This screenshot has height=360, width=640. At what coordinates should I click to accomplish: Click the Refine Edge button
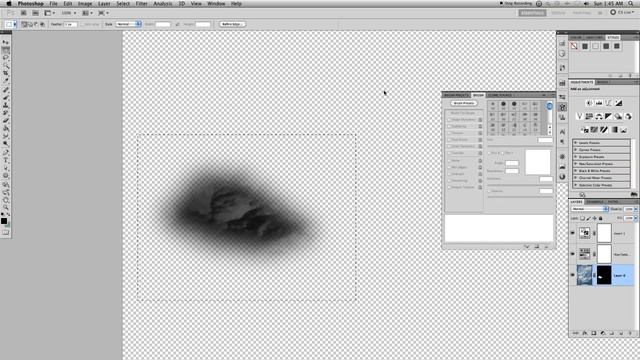(232, 24)
